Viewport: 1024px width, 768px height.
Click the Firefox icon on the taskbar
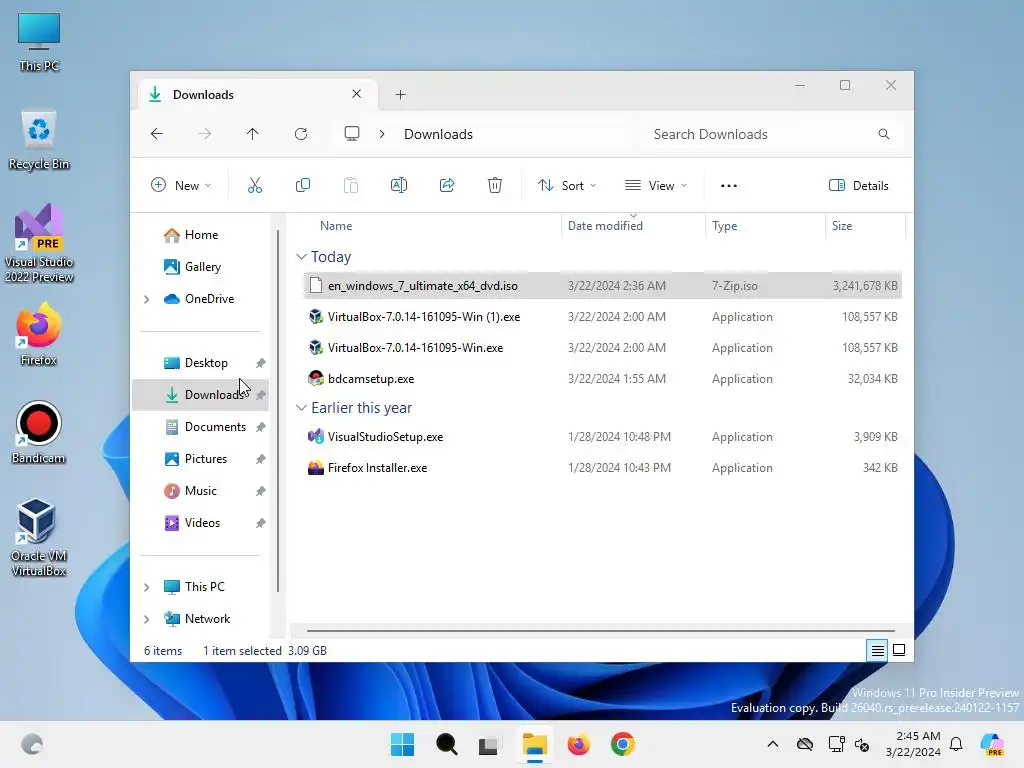pos(579,744)
